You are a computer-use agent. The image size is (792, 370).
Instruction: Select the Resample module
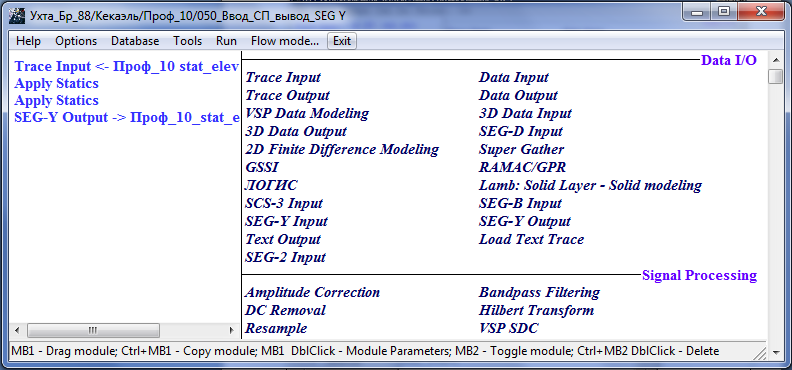coord(276,328)
